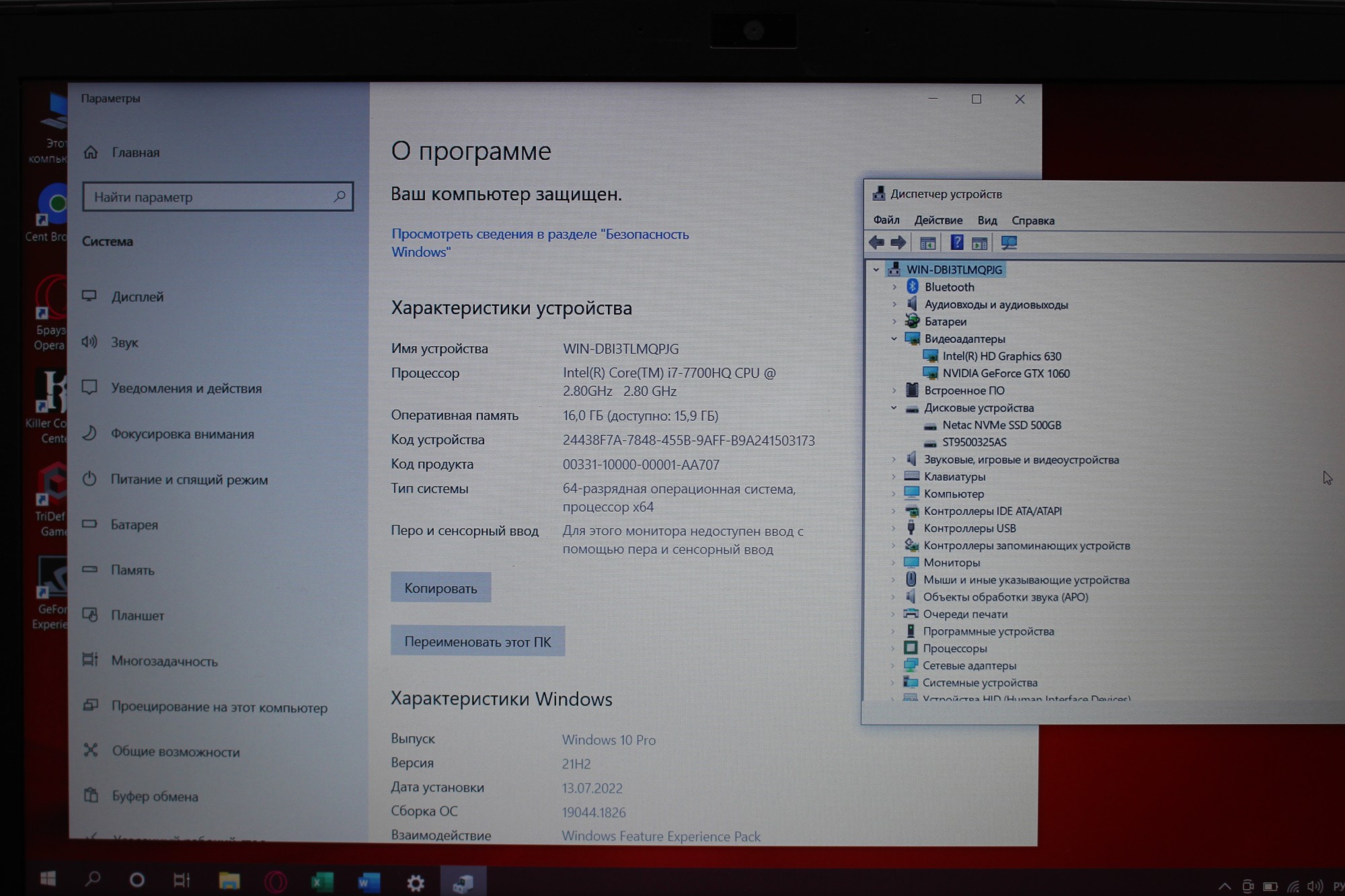Open Battery settings in sidebar
The height and width of the screenshot is (896, 1345).
tap(134, 524)
